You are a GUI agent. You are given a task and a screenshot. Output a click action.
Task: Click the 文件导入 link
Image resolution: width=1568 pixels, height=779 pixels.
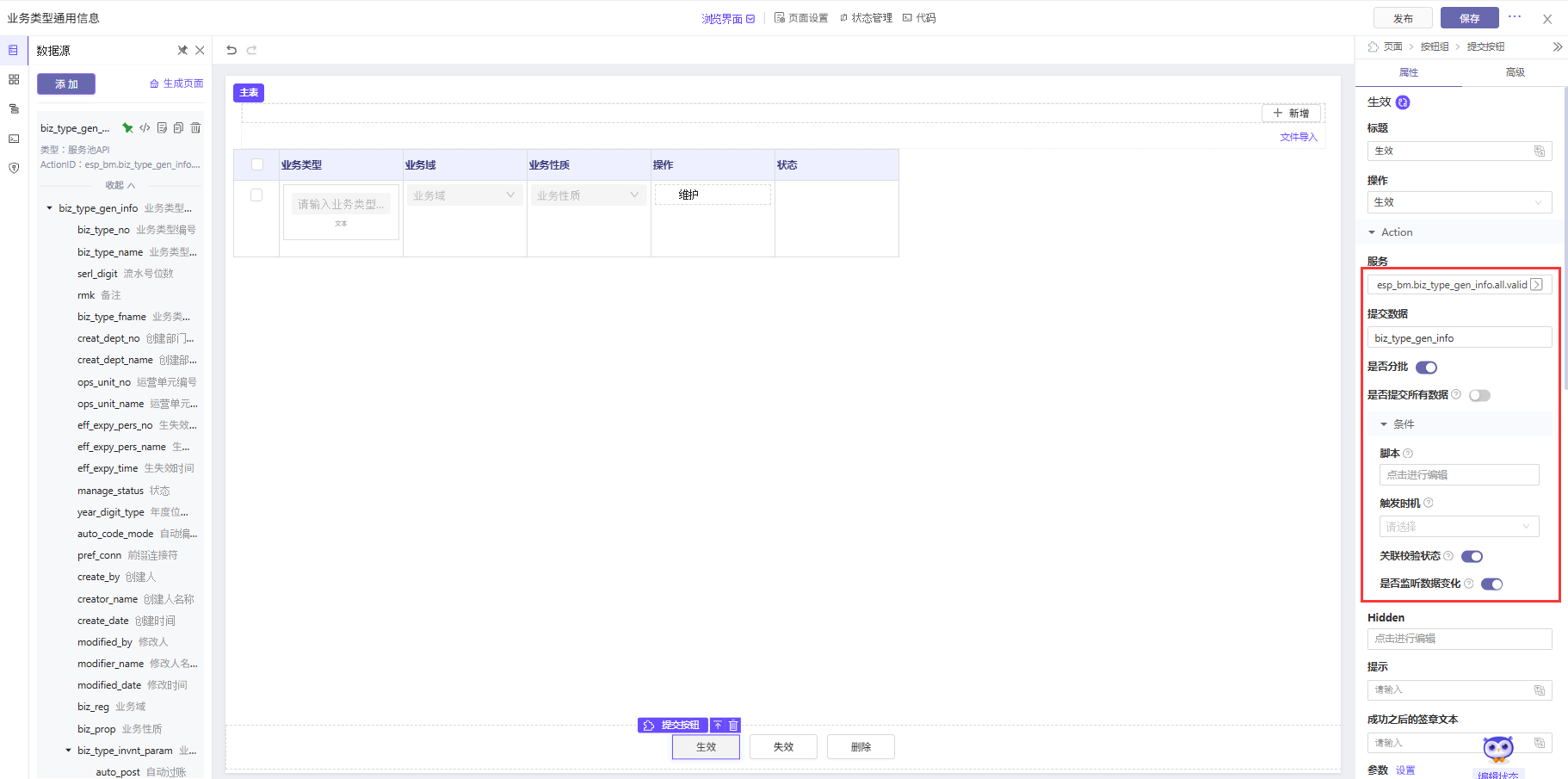click(1298, 137)
